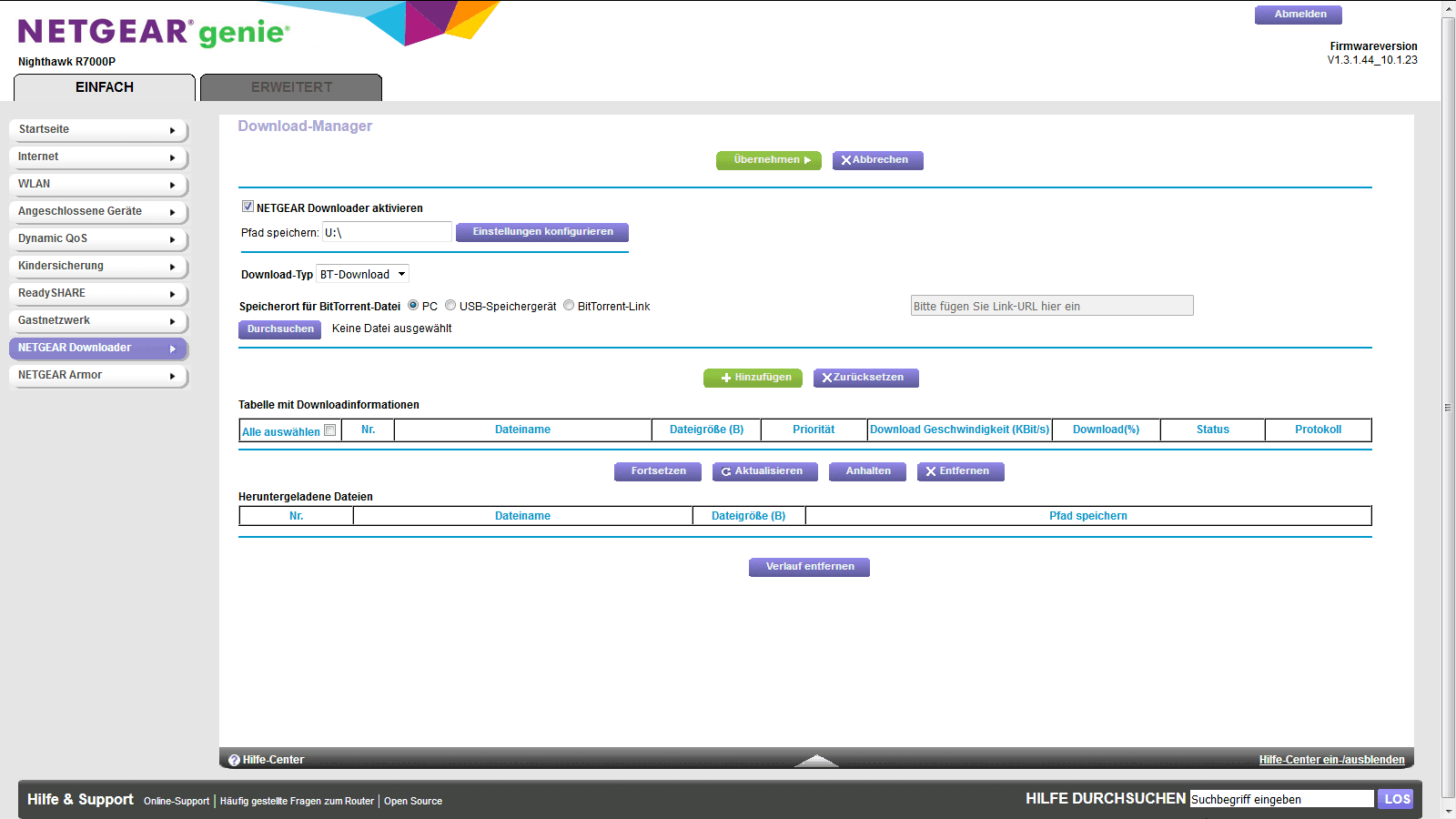Open the Download-Typ dropdown
This screenshot has width=1456, height=819.
(x=362, y=274)
